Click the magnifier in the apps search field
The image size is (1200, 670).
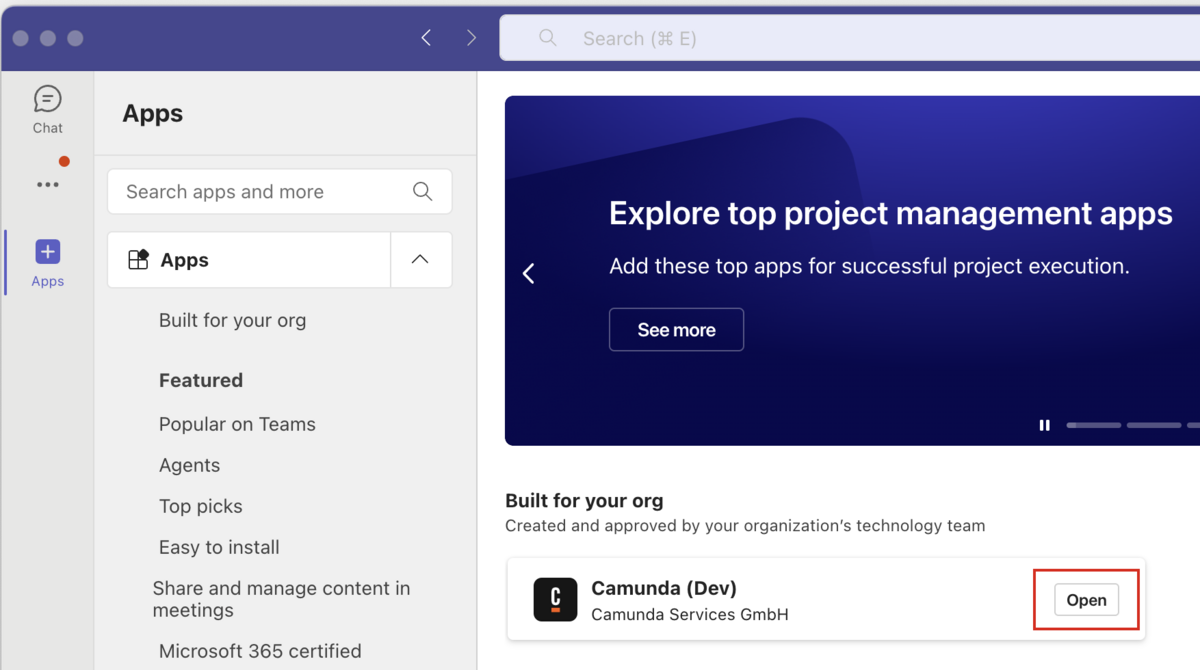421,191
